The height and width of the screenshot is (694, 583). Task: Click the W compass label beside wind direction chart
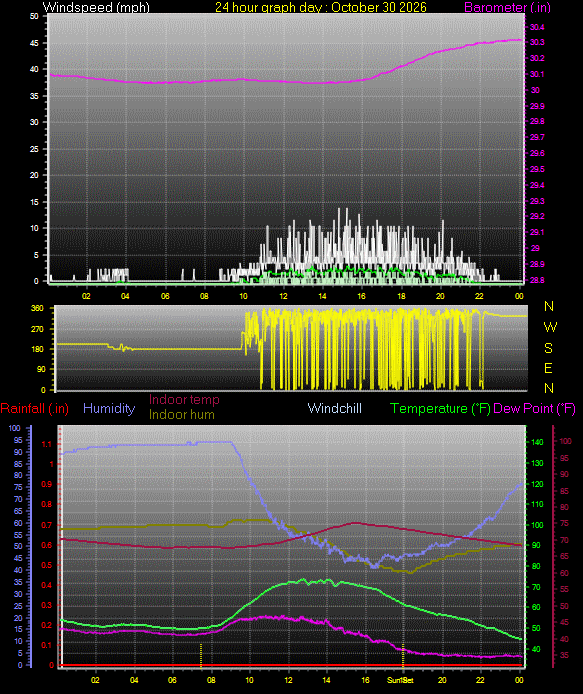pos(550,327)
